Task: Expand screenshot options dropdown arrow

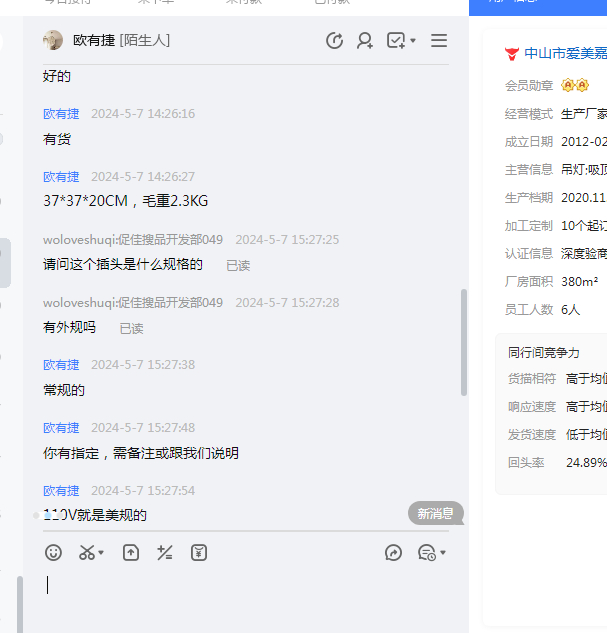Action: [x=101, y=553]
